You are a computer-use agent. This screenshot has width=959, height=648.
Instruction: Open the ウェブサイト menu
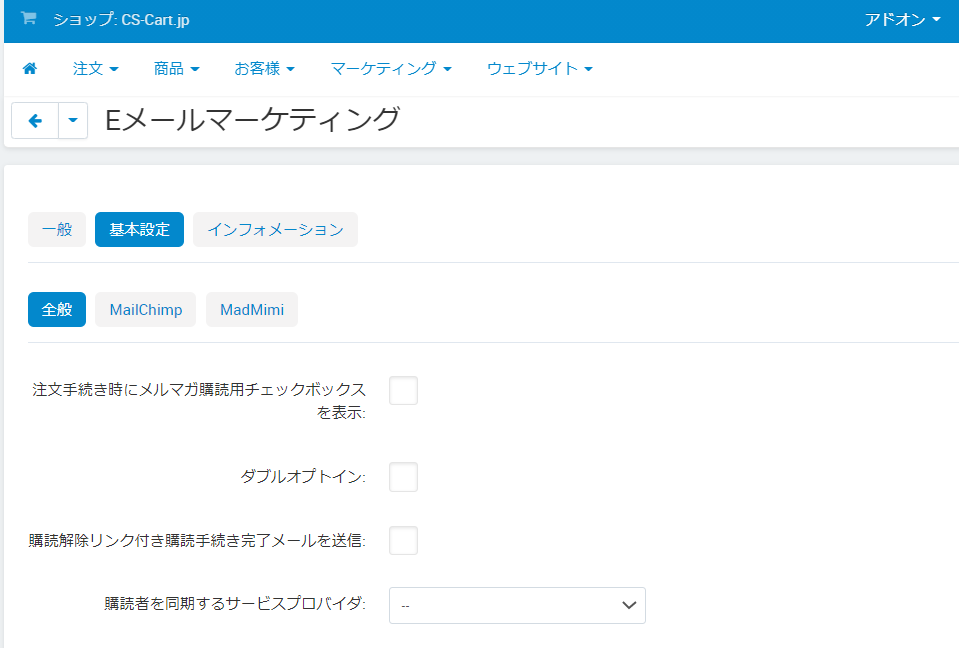(x=540, y=69)
